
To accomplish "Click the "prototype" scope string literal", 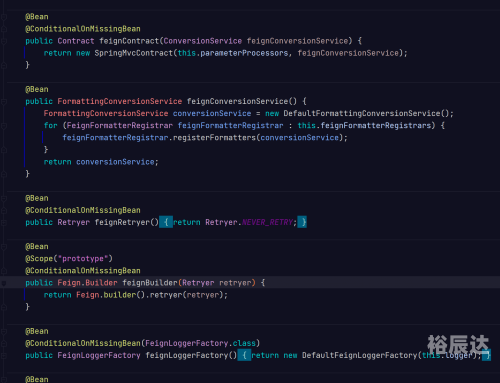I will click(83, 259).
